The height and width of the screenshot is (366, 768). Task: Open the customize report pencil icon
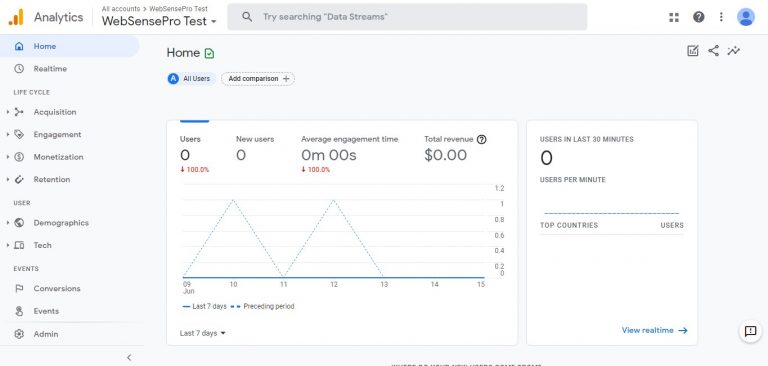point(693,50)
